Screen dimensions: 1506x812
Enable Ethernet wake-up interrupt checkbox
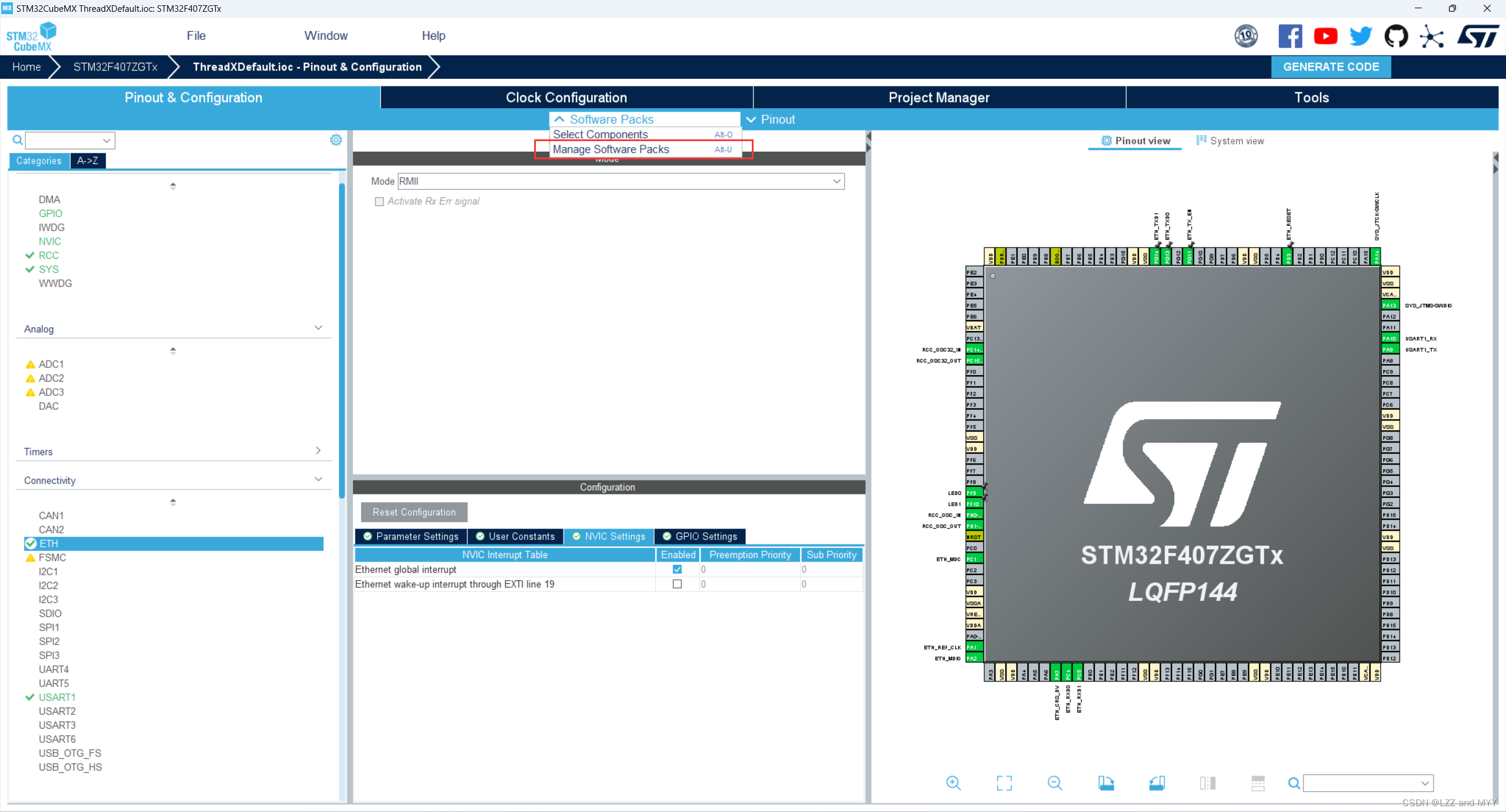[677, 584]
